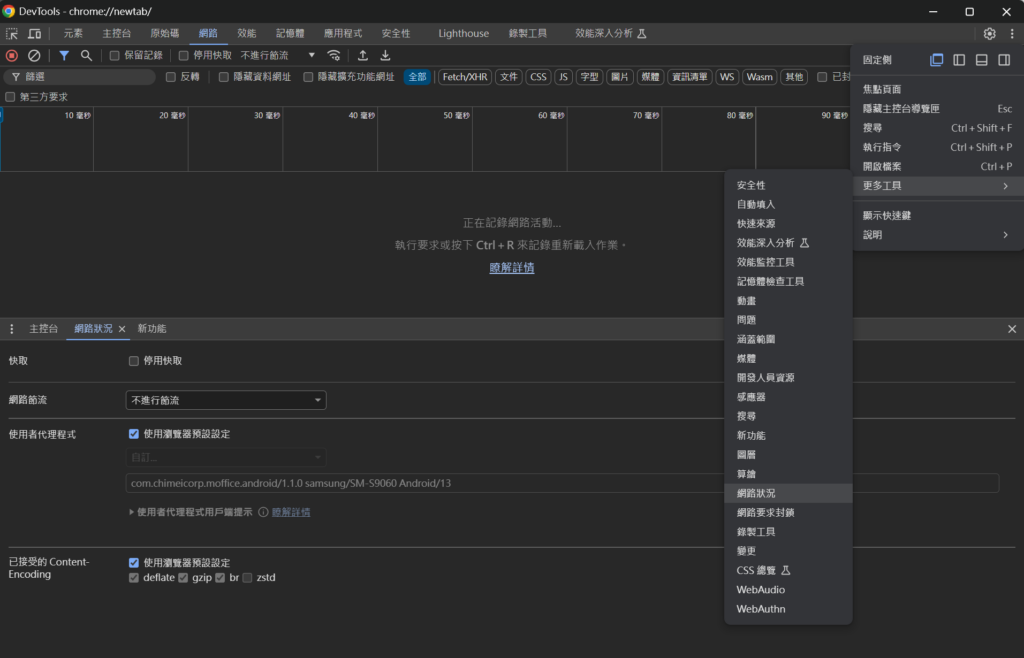The width and height of the screenshot is (1024, 658).
Task: Check 隱藏擴充功能網址 checkbox
Action: tap(308, 77)
